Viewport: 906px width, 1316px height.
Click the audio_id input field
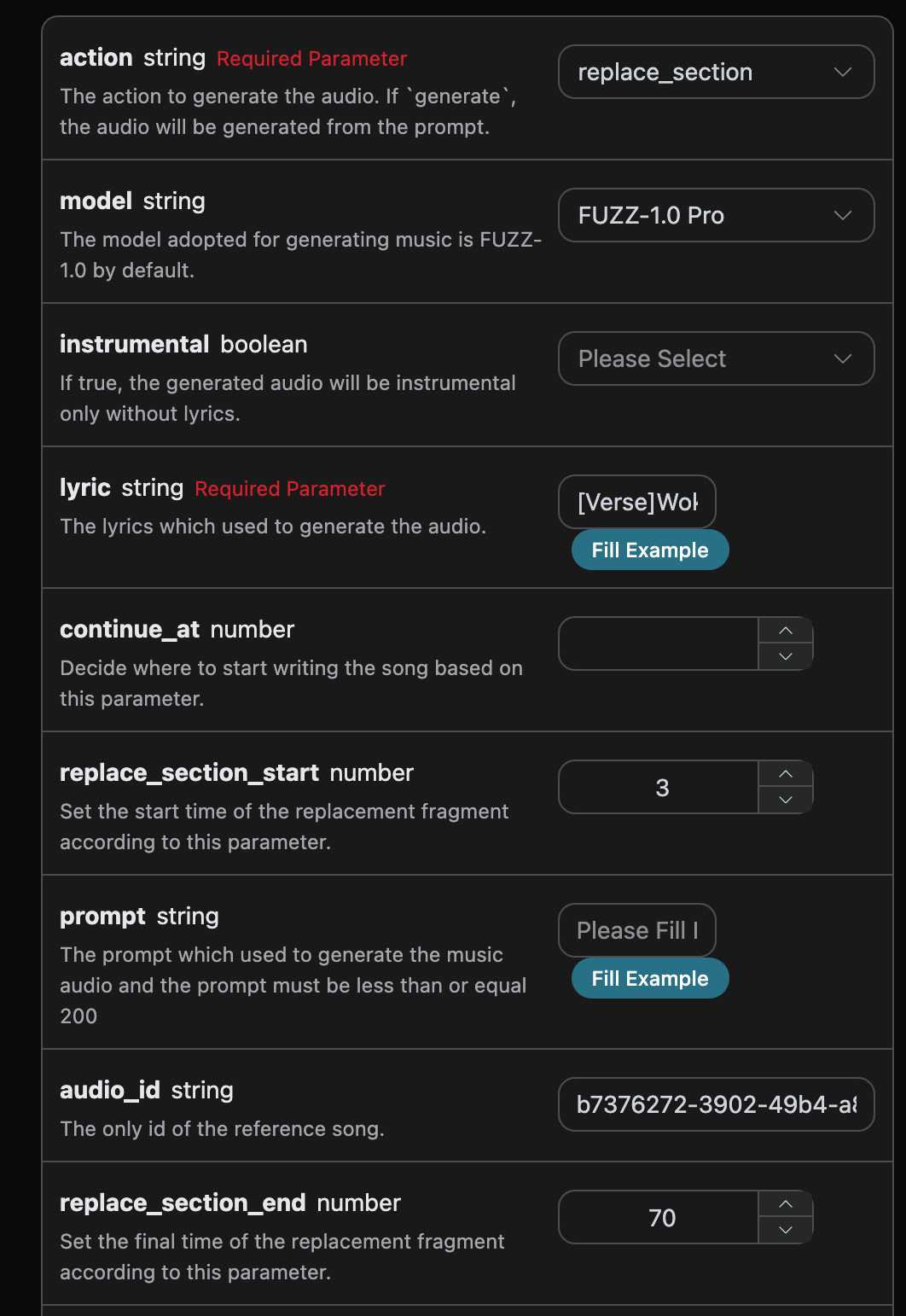(716, 1104)
